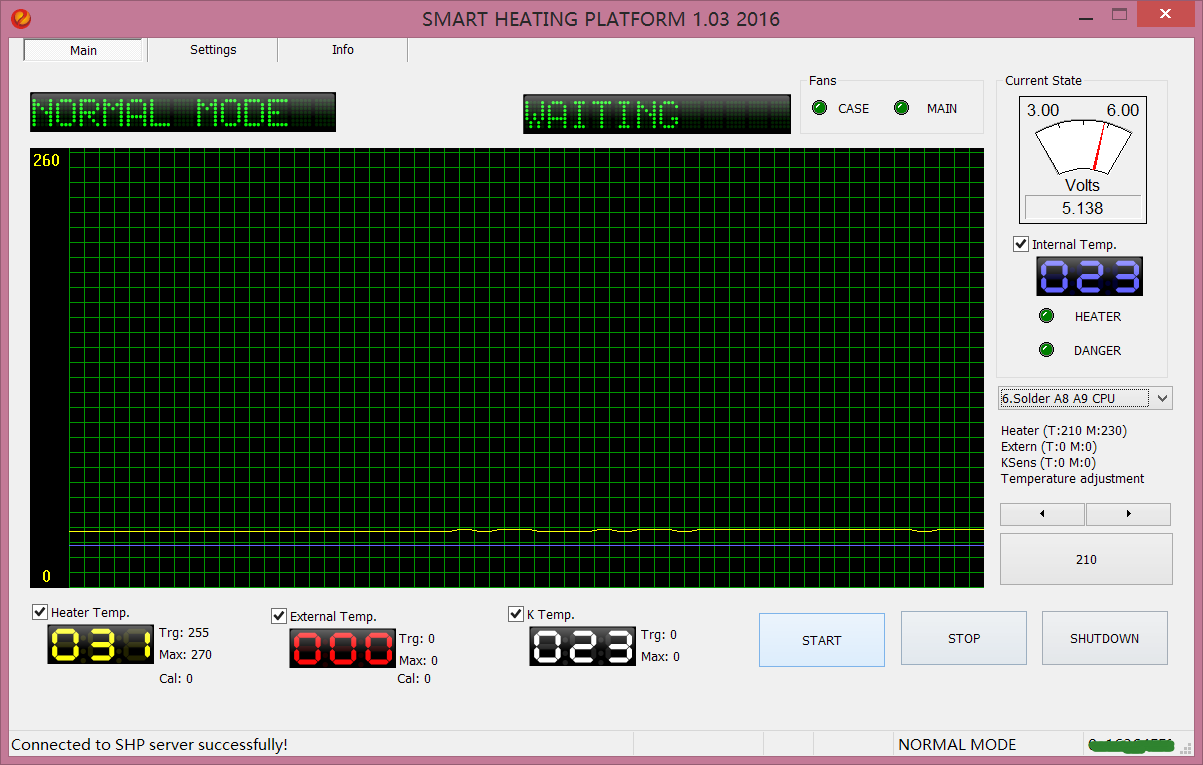The height and width of the screenshot is (765, 1203).
Task: Disable the K Temp. checkbox
Action: click(517, 614)
